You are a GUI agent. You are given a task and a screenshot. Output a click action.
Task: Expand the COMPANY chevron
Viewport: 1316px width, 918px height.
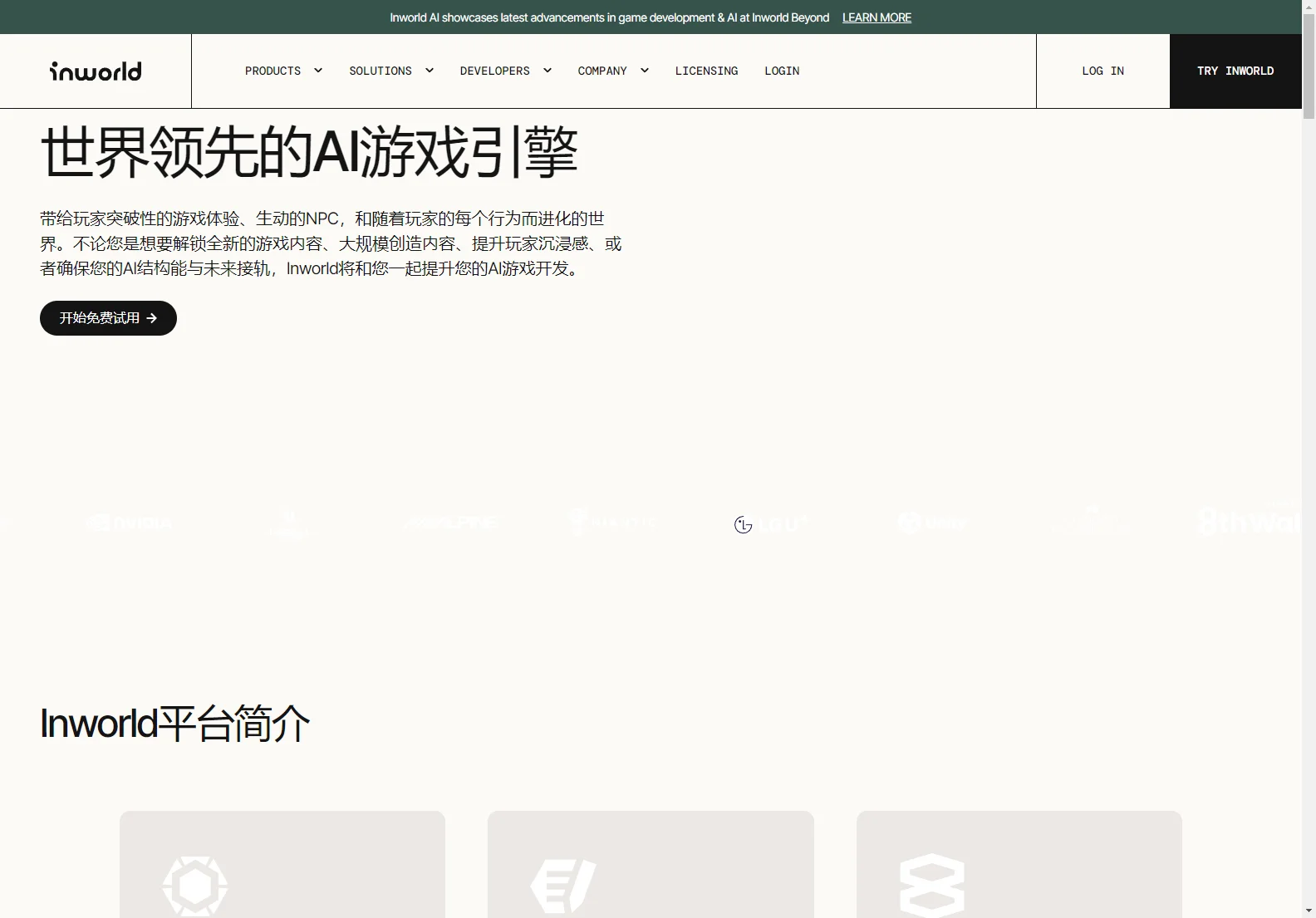[645, 71]
